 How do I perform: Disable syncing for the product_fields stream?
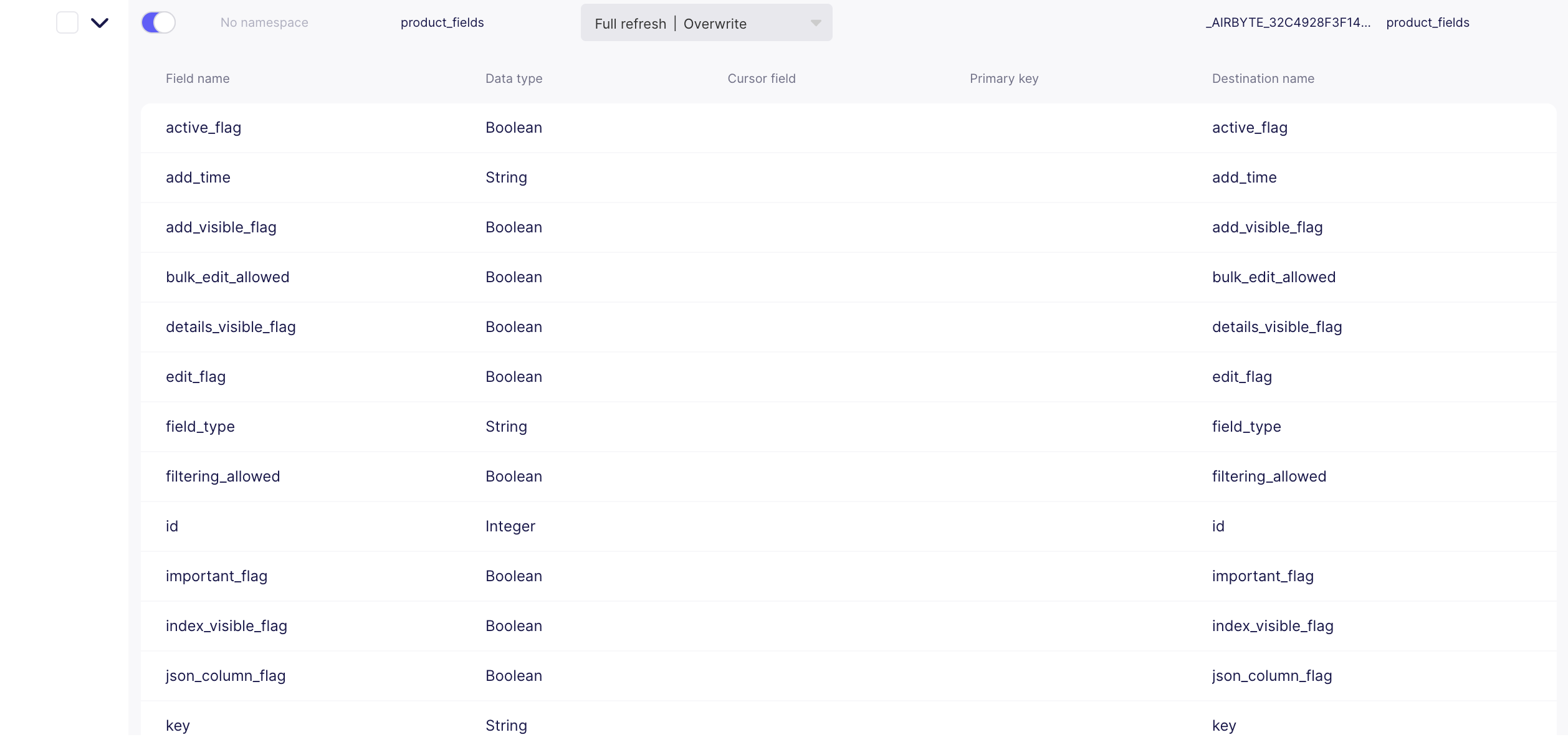(158, 22)
